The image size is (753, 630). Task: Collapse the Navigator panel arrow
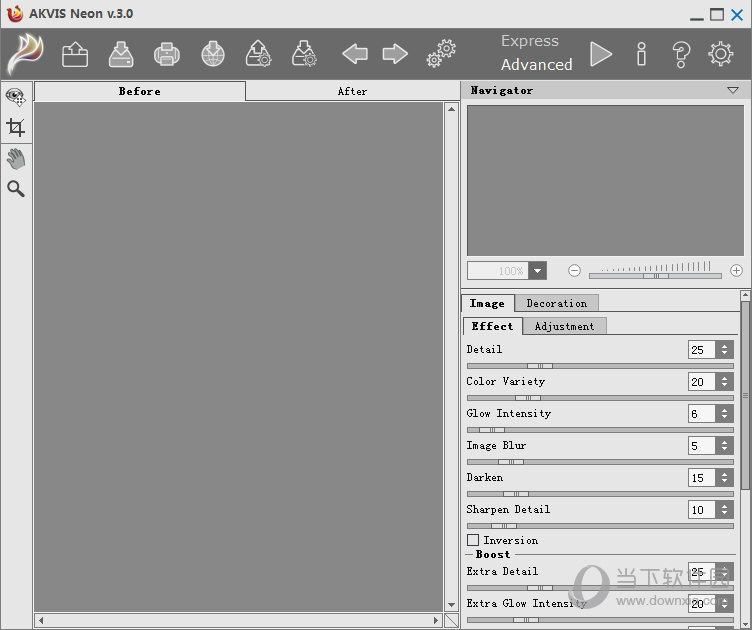[x=733, y=90]
